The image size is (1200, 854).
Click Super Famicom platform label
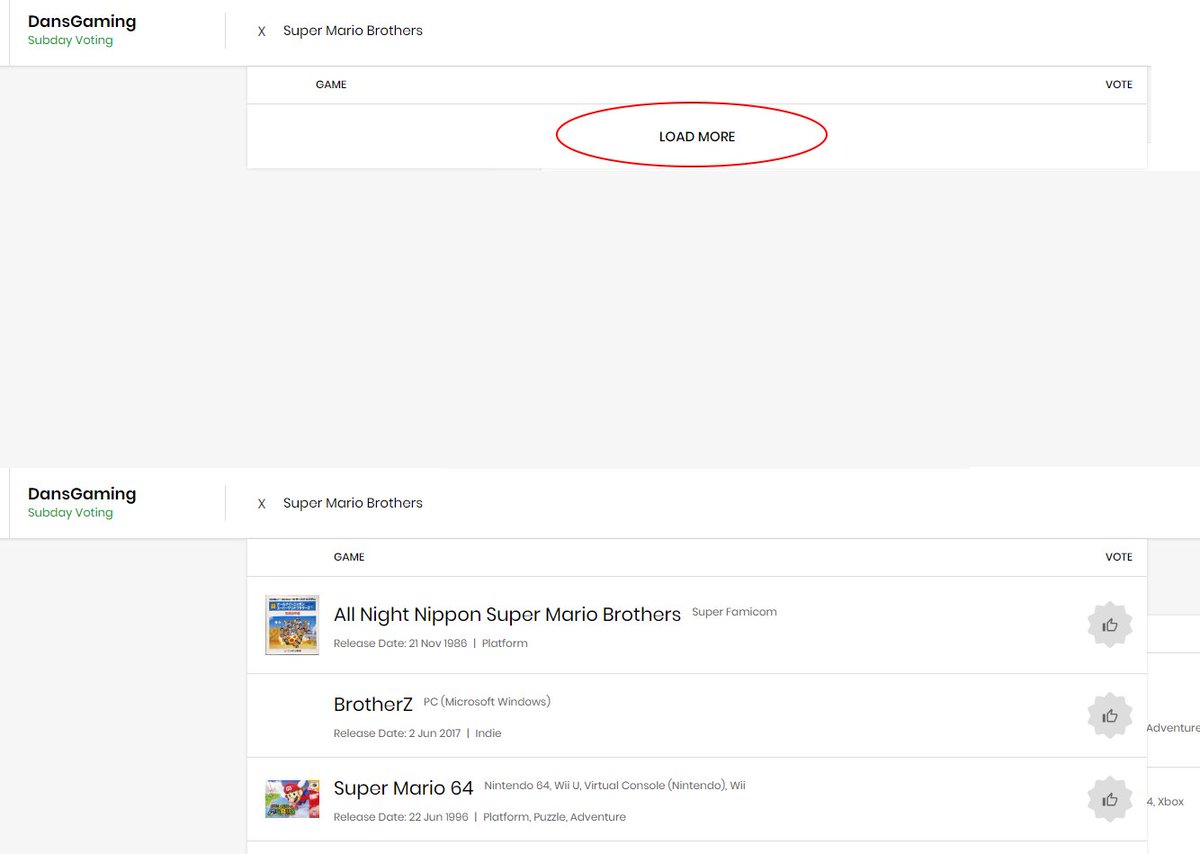(734, 612)
